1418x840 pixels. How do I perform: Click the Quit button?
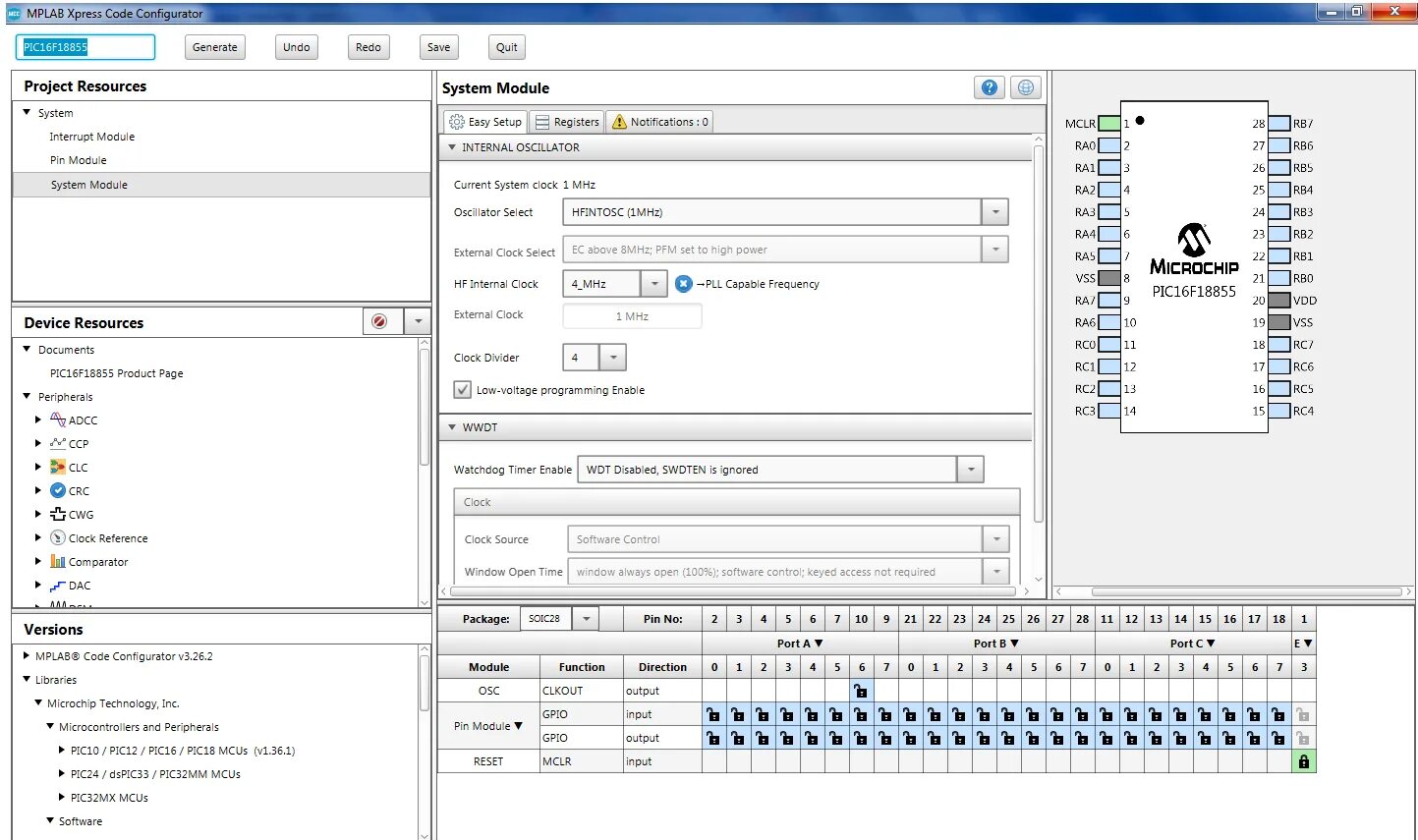coord(507,47)
